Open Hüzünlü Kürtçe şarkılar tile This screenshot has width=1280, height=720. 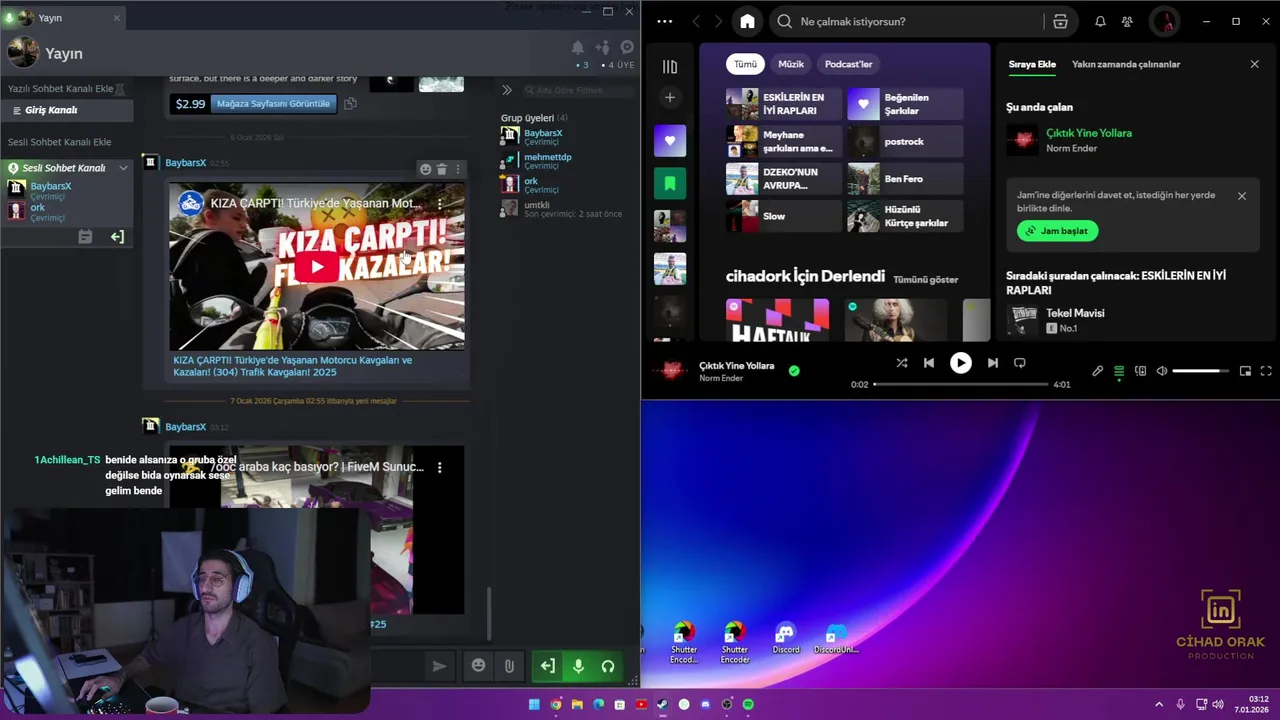tap(905, 216)
